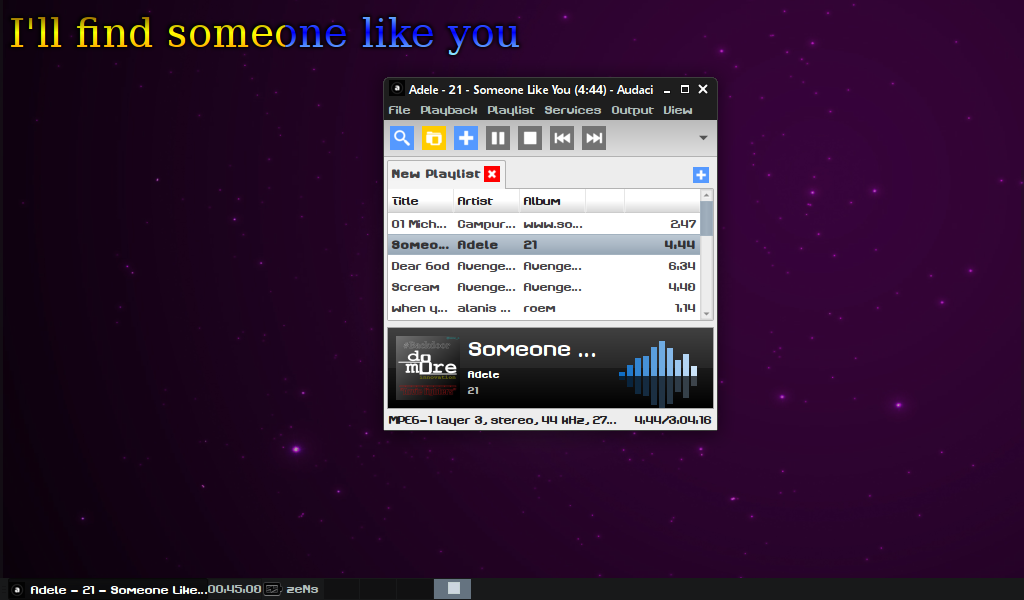Click the yellow Open Files icon
This screenshot has width=1024, height=600.
pos(434,138)
